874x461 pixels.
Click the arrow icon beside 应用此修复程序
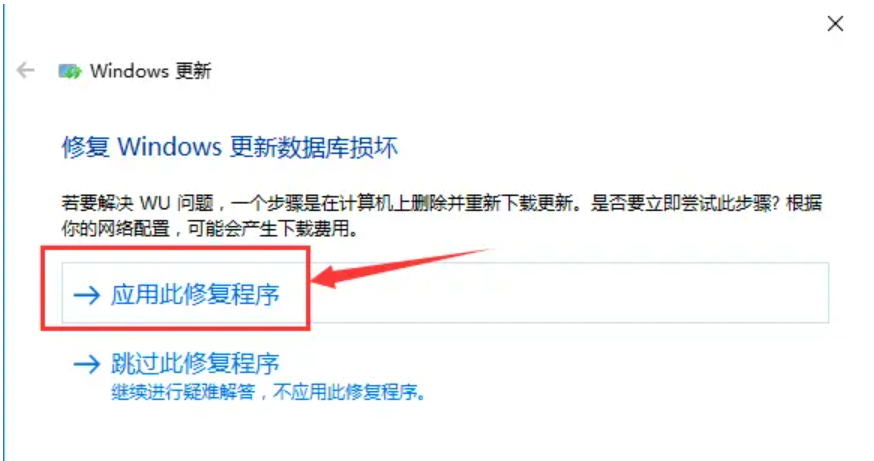click(86, 294)
